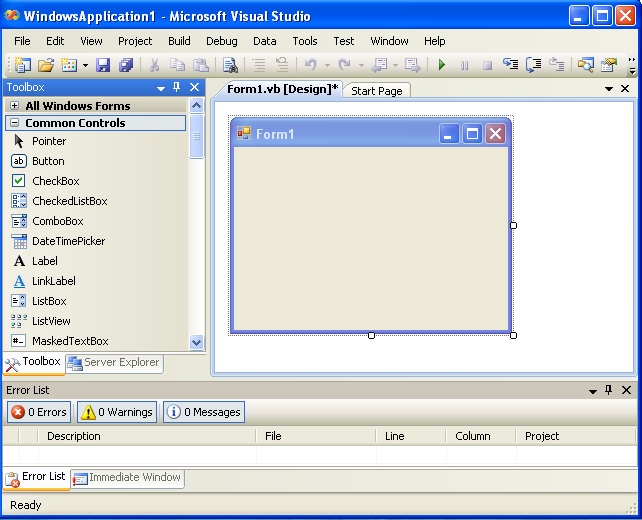
Task: Click the Comment out lines icon
Action: pyautogui.click(x=259, y=65)
